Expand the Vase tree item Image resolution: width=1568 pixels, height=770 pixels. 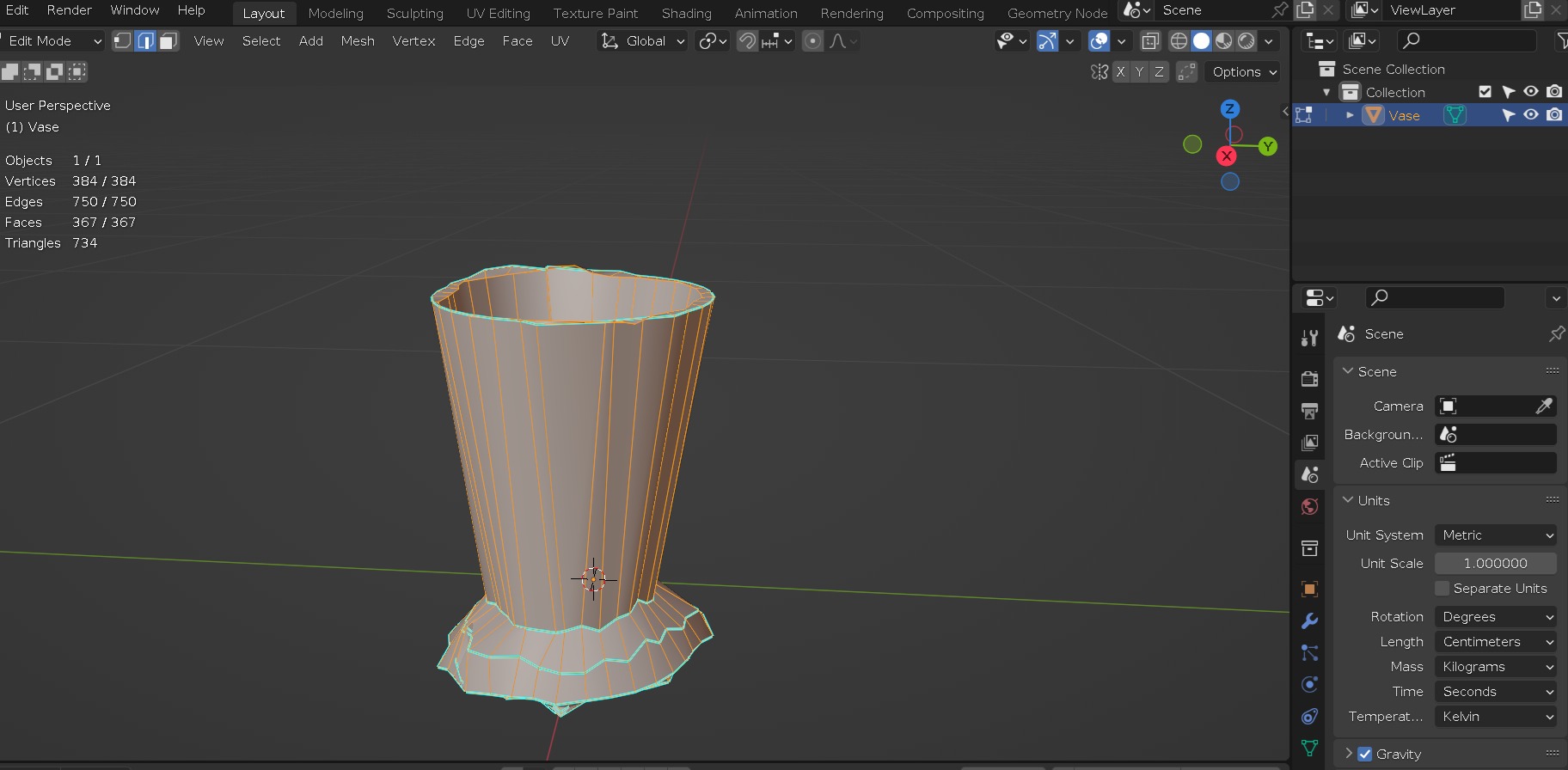coord(1350,115)
